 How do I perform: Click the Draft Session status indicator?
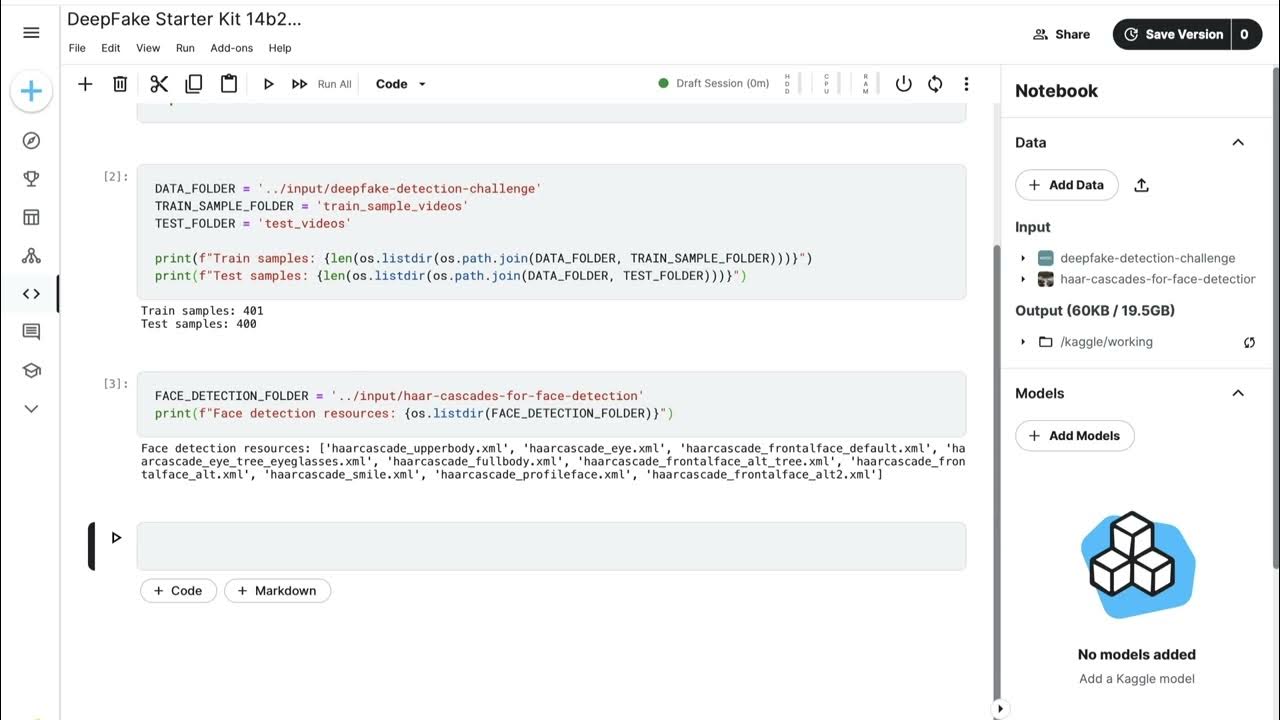(714, 83)
